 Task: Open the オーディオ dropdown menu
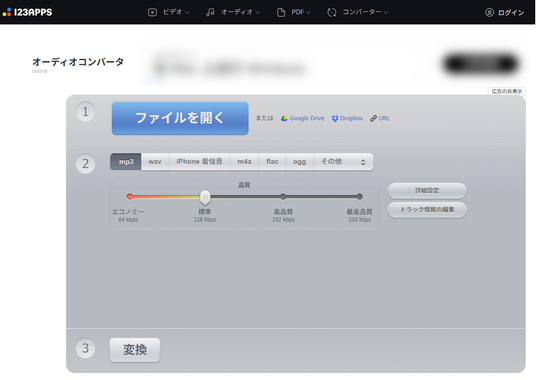click(x=240, y=12)
